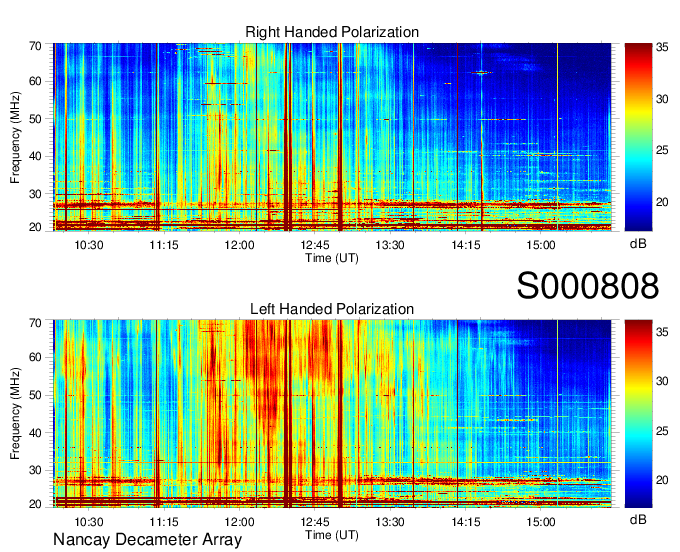The image size is (680, 552).
Task: Click the 35 label on Left Handed color bar
Action: [662, 333]
